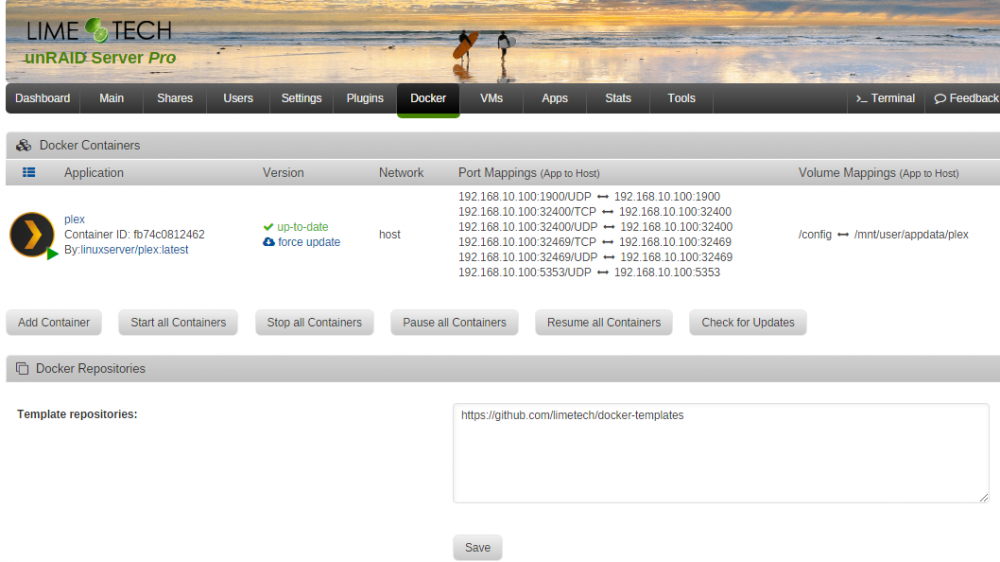
Task: Select the Docker tab
Action: (428, 99)
